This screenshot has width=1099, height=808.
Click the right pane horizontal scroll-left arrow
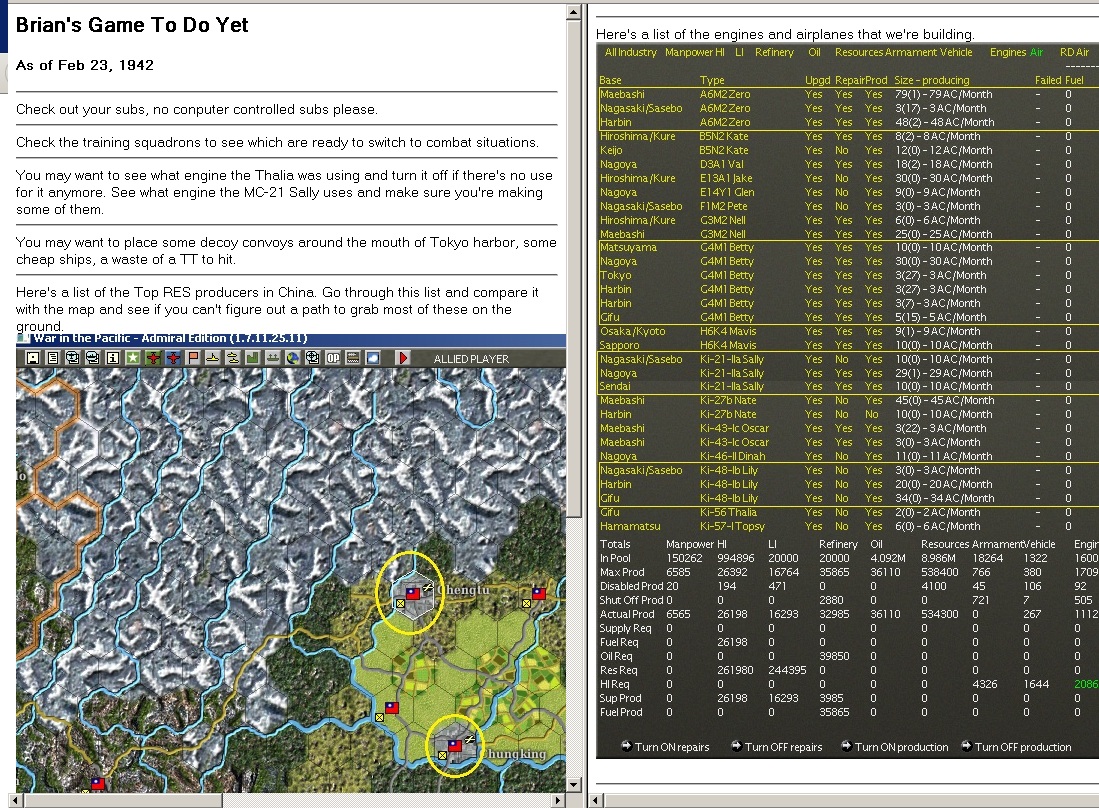[x=595, y=800]
